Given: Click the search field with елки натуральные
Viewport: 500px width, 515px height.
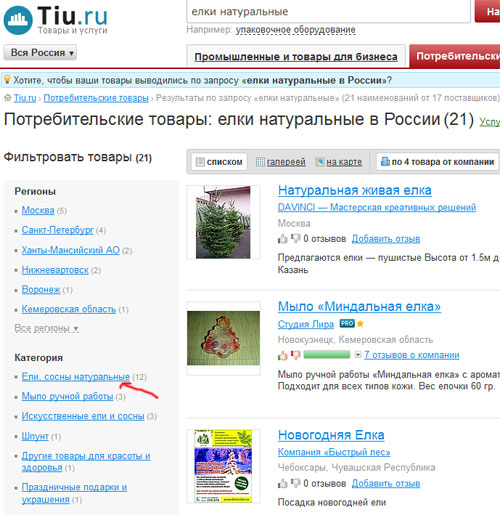Looking at the screenshot, I should click(x=329, y=12).
